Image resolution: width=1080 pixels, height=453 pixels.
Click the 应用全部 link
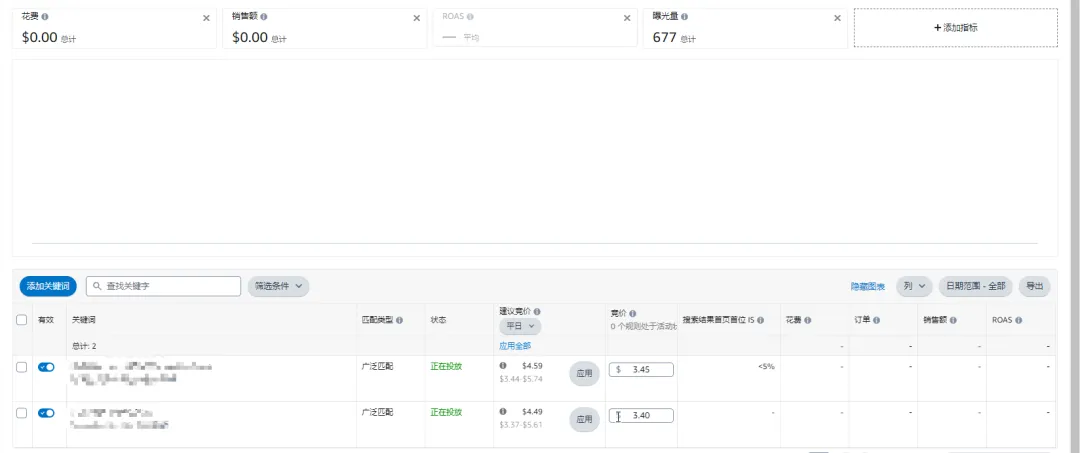[515, 346]
